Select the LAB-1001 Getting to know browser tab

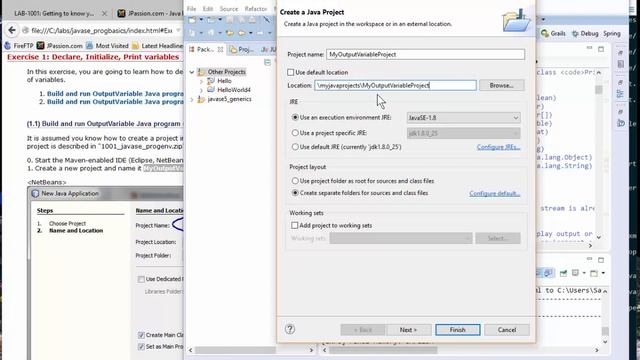click(53, 13)
